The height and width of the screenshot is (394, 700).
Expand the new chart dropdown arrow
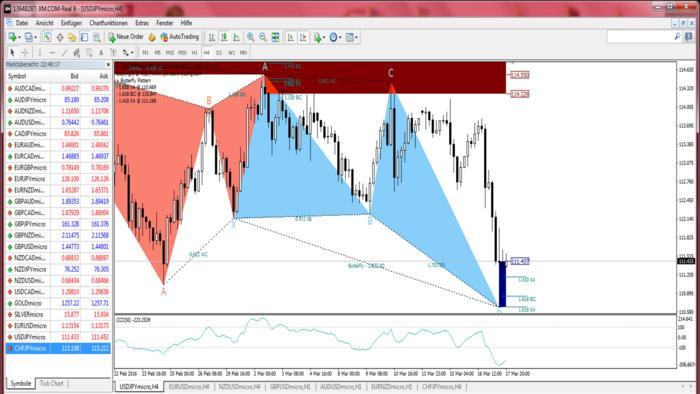(x=19, y=37)
